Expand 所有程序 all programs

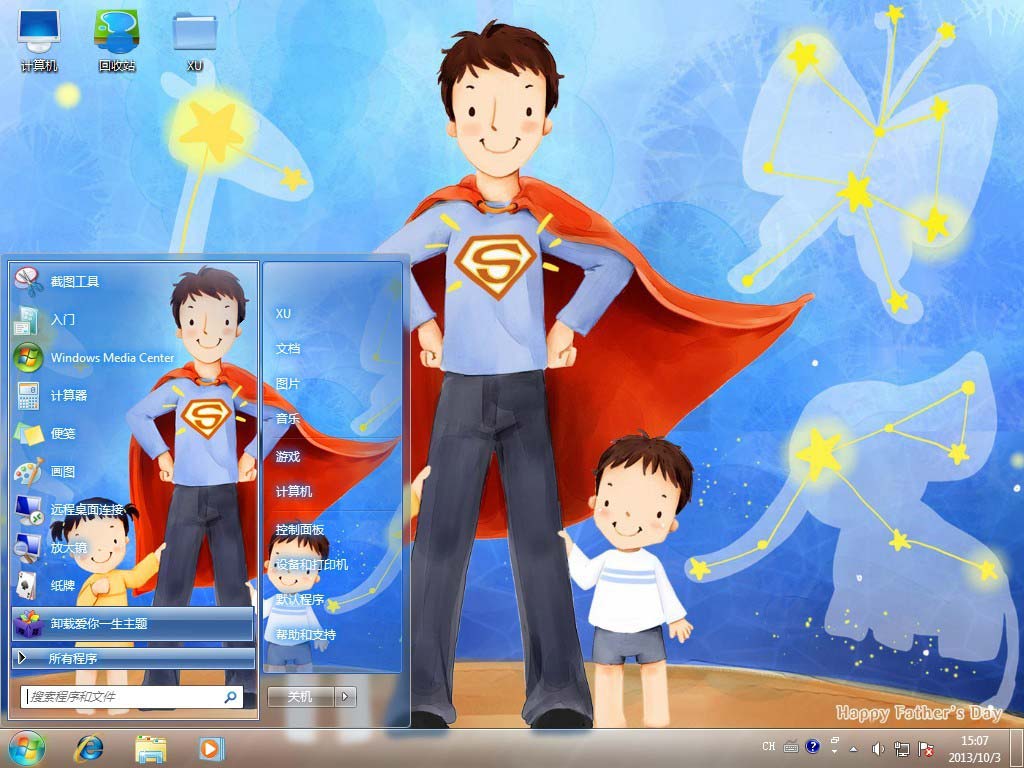[133, 658]
